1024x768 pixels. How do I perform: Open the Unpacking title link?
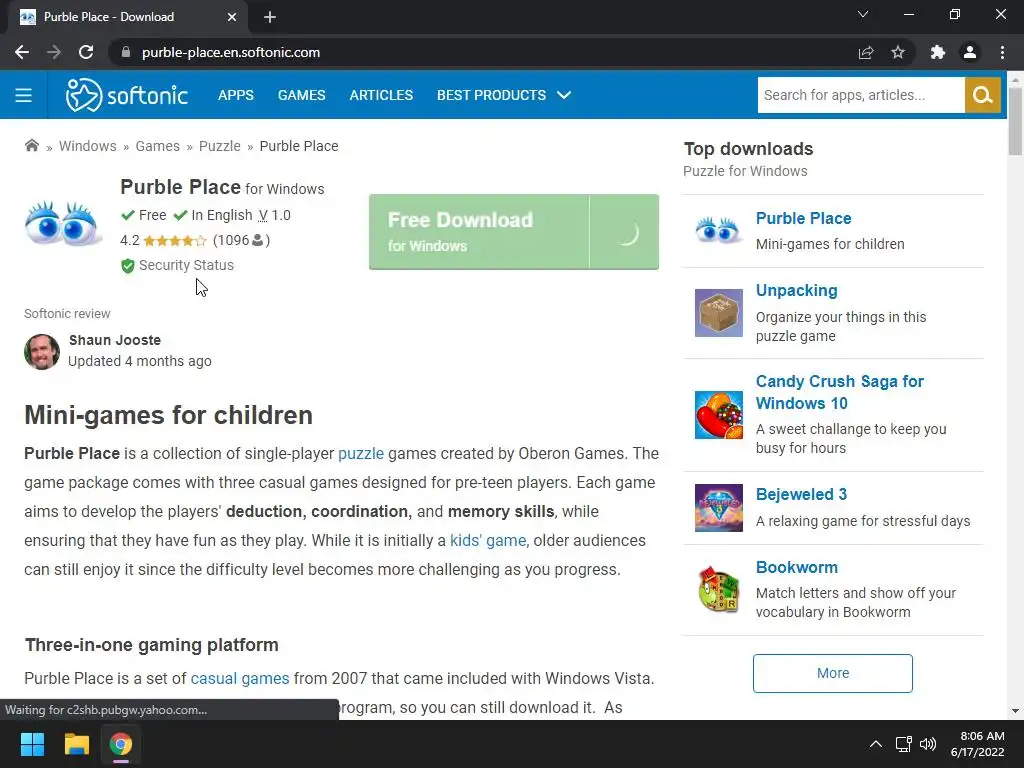[x=796, y=290]
